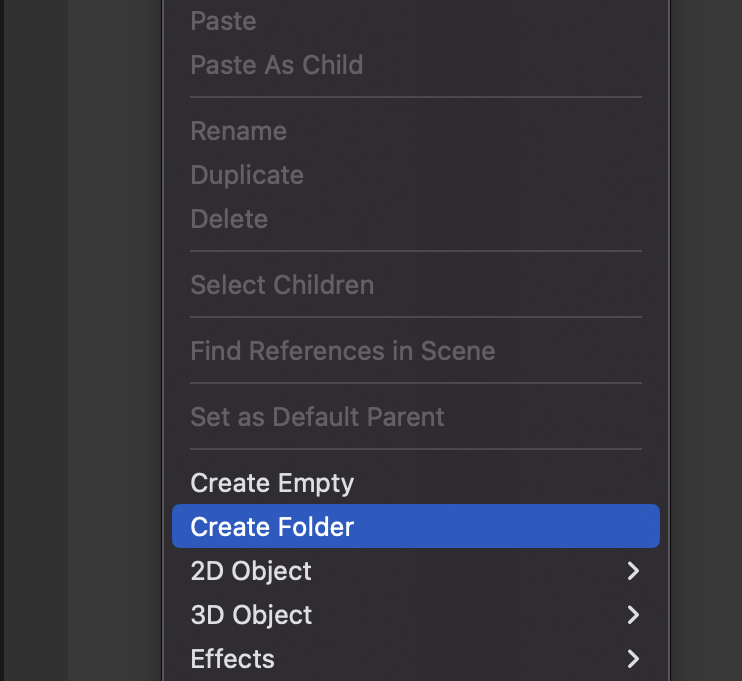Add a new empty GameObject via the menu
The width and height of the screenshot is (742, 681).
(272, 483)
